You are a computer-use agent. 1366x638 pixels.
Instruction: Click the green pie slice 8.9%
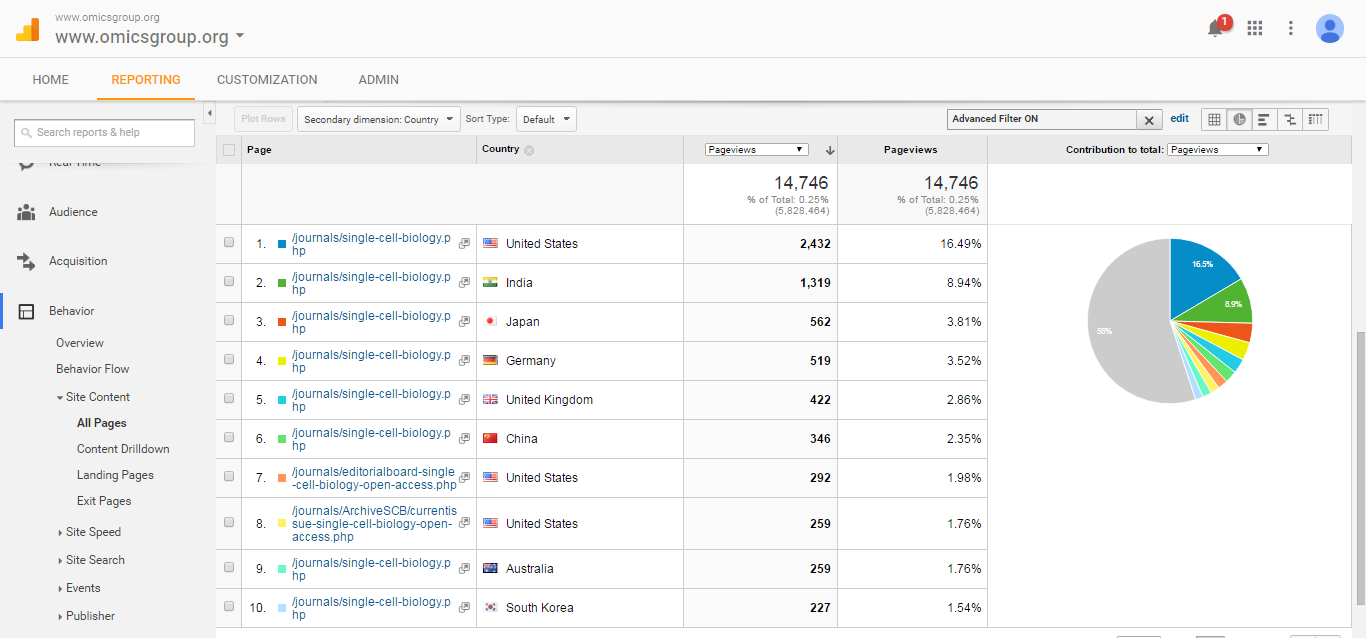click(x=1227, y=303)
